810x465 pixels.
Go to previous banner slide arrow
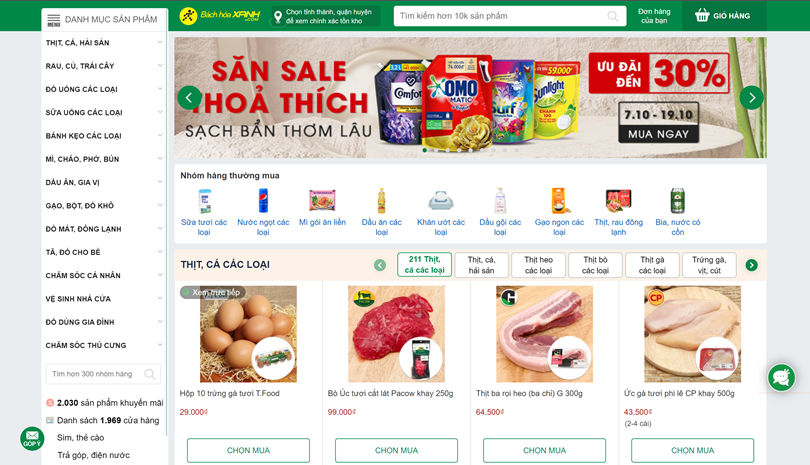189,97
